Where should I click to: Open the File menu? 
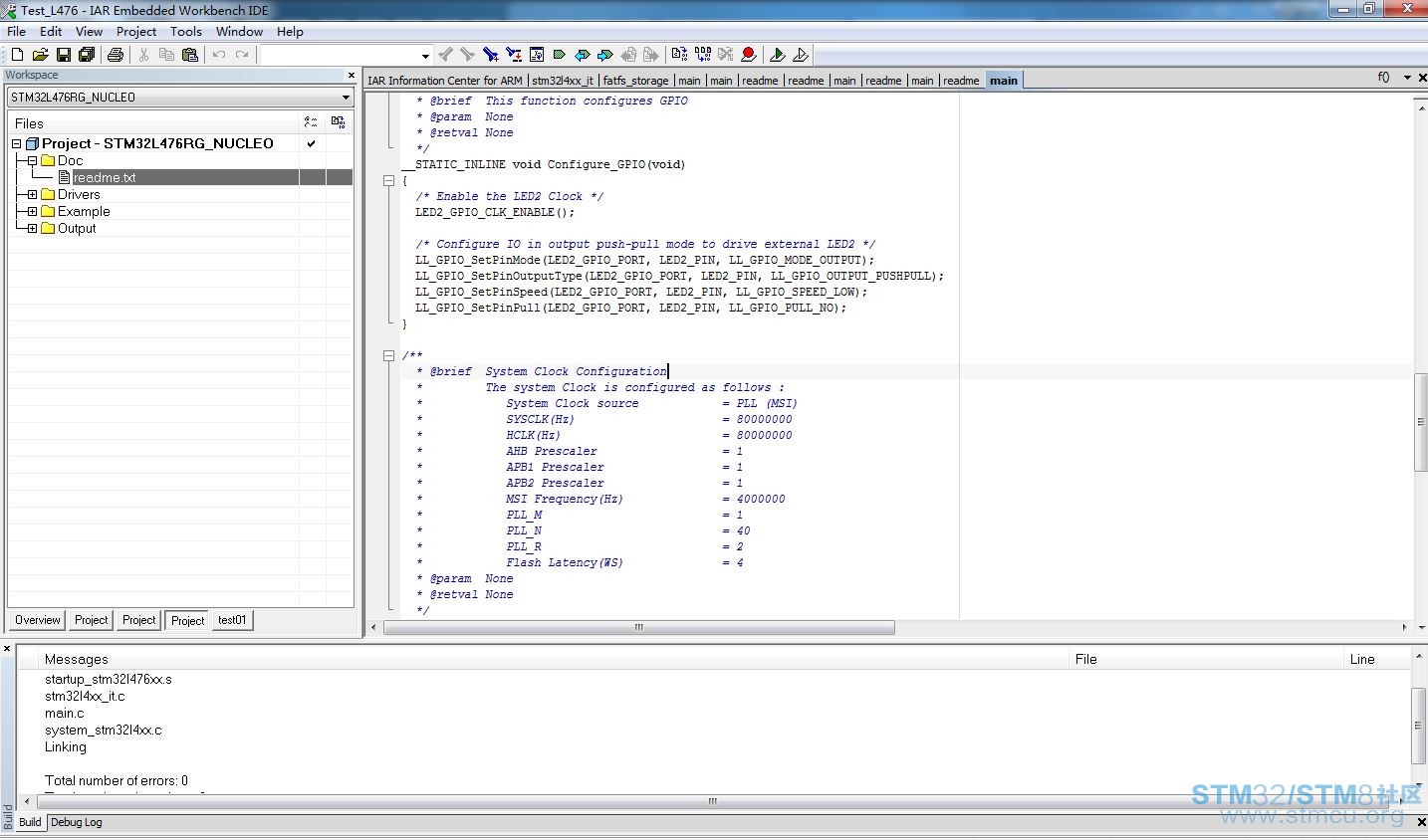pos(17,32)
